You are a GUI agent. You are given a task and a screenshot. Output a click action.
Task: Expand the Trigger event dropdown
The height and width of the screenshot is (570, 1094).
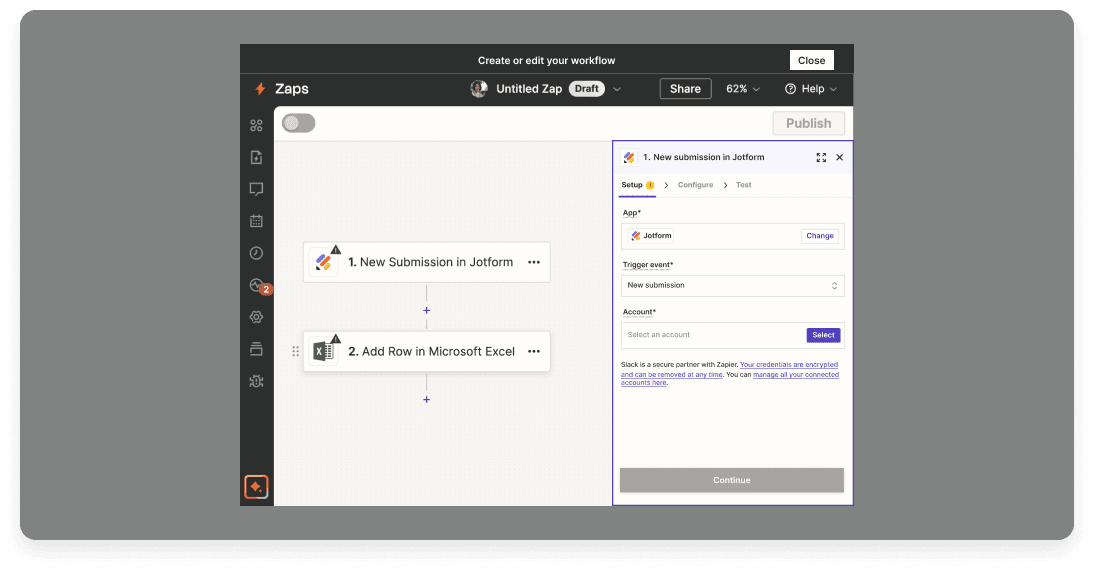coord(732,286)
